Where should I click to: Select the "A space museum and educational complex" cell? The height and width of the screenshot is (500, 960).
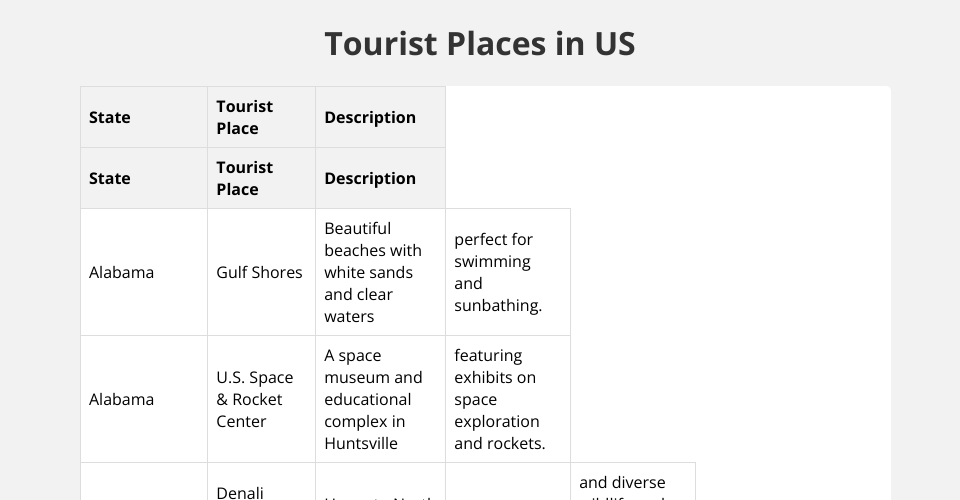click(373, 399)
